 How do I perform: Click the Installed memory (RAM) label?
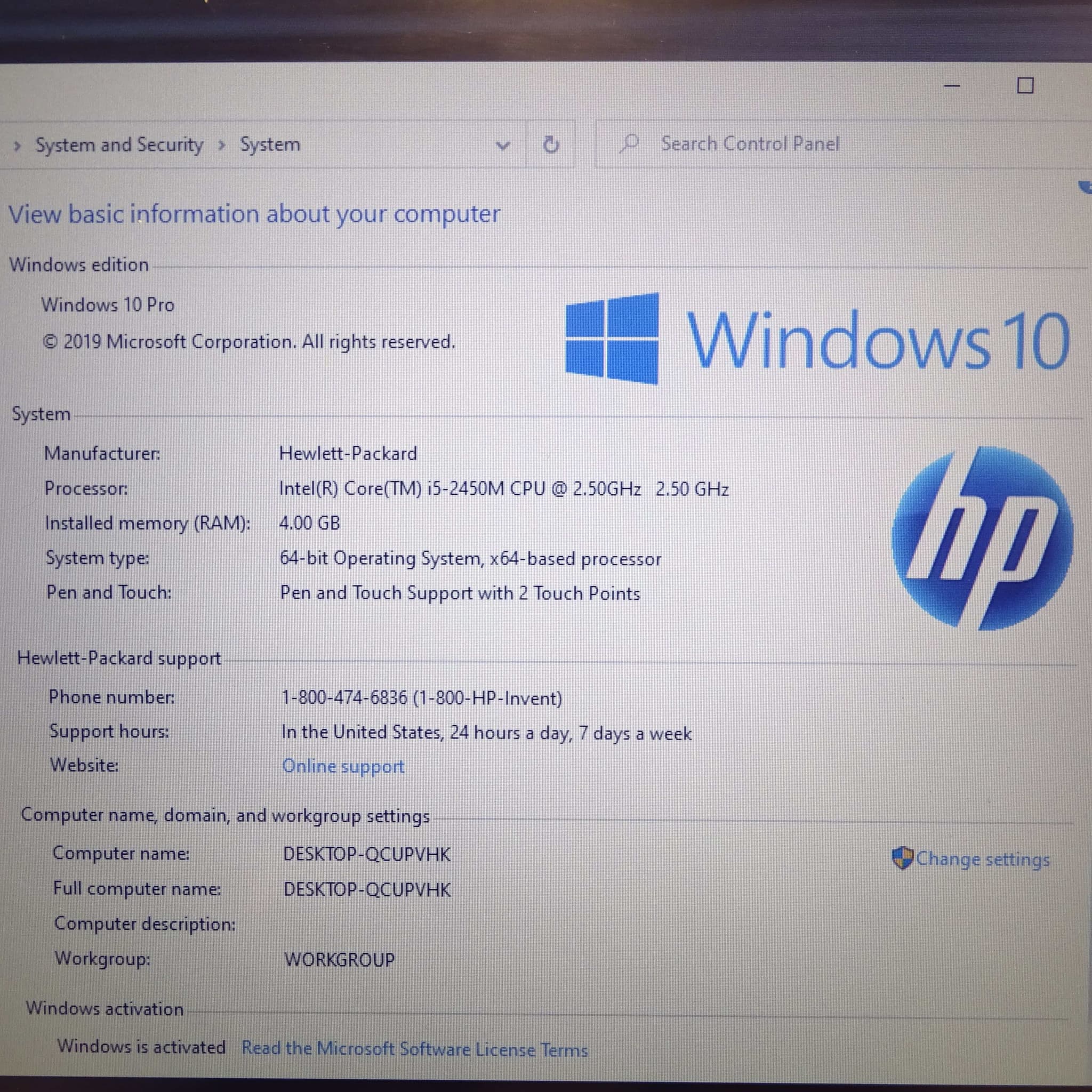(148, 524)
